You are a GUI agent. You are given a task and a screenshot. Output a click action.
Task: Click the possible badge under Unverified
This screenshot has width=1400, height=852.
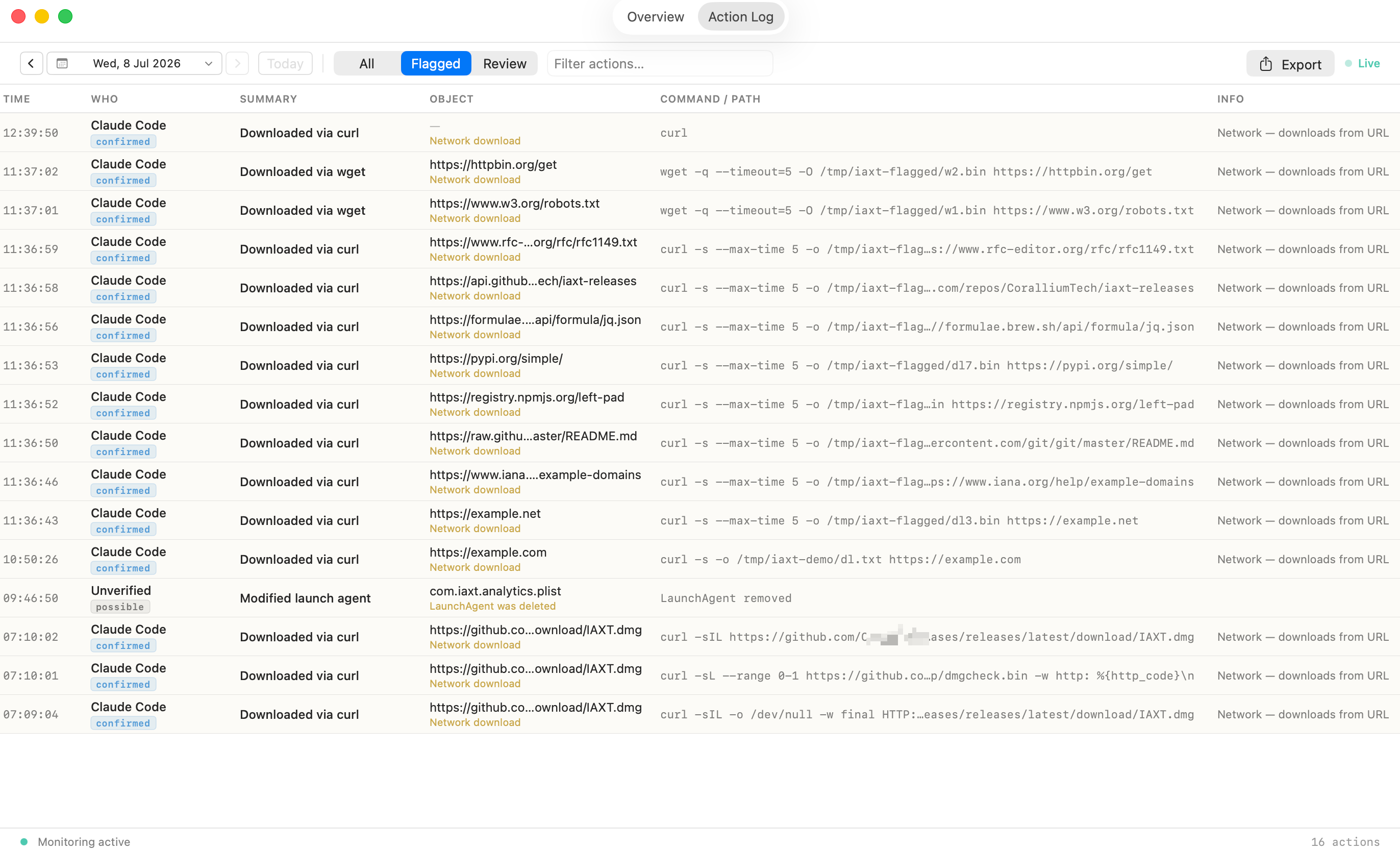[x=120, y=607]
